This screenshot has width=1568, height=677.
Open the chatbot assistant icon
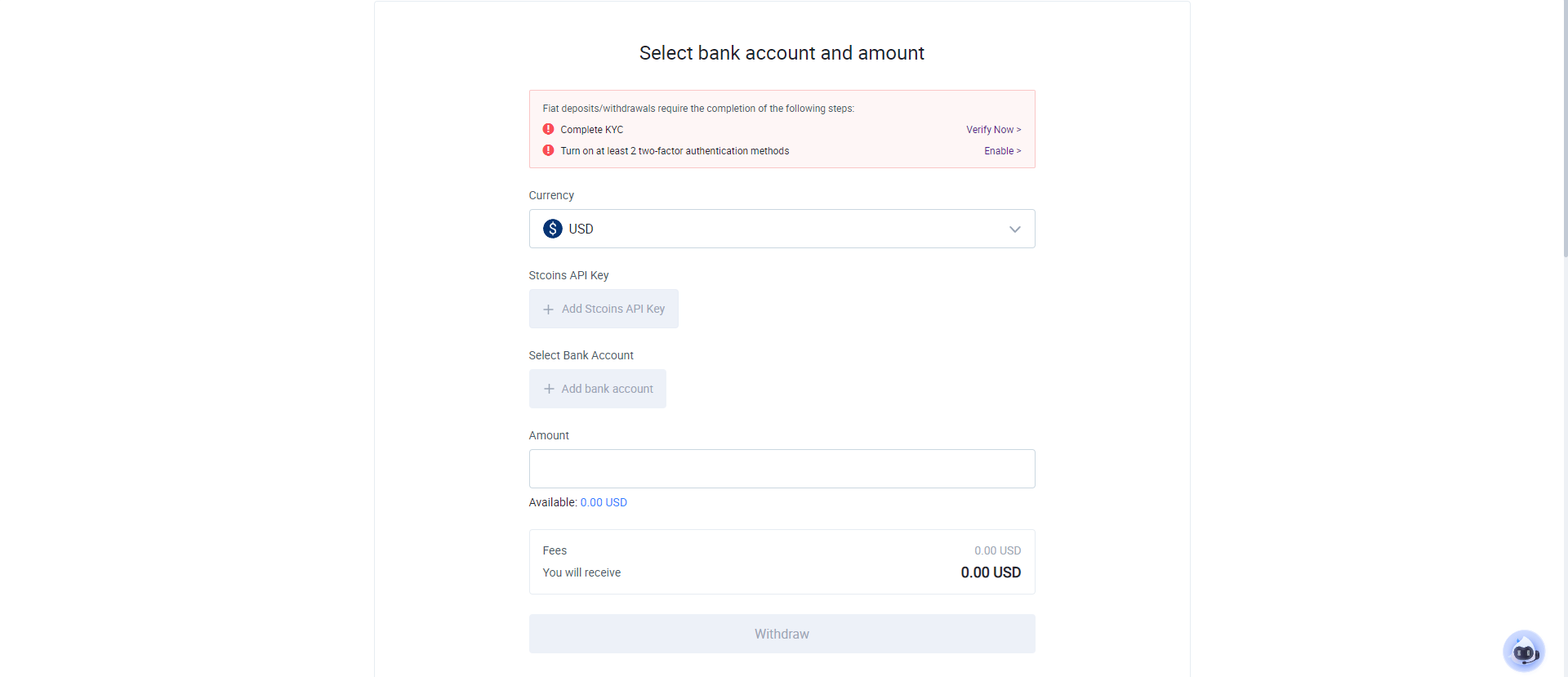[x=1523, y=651]
